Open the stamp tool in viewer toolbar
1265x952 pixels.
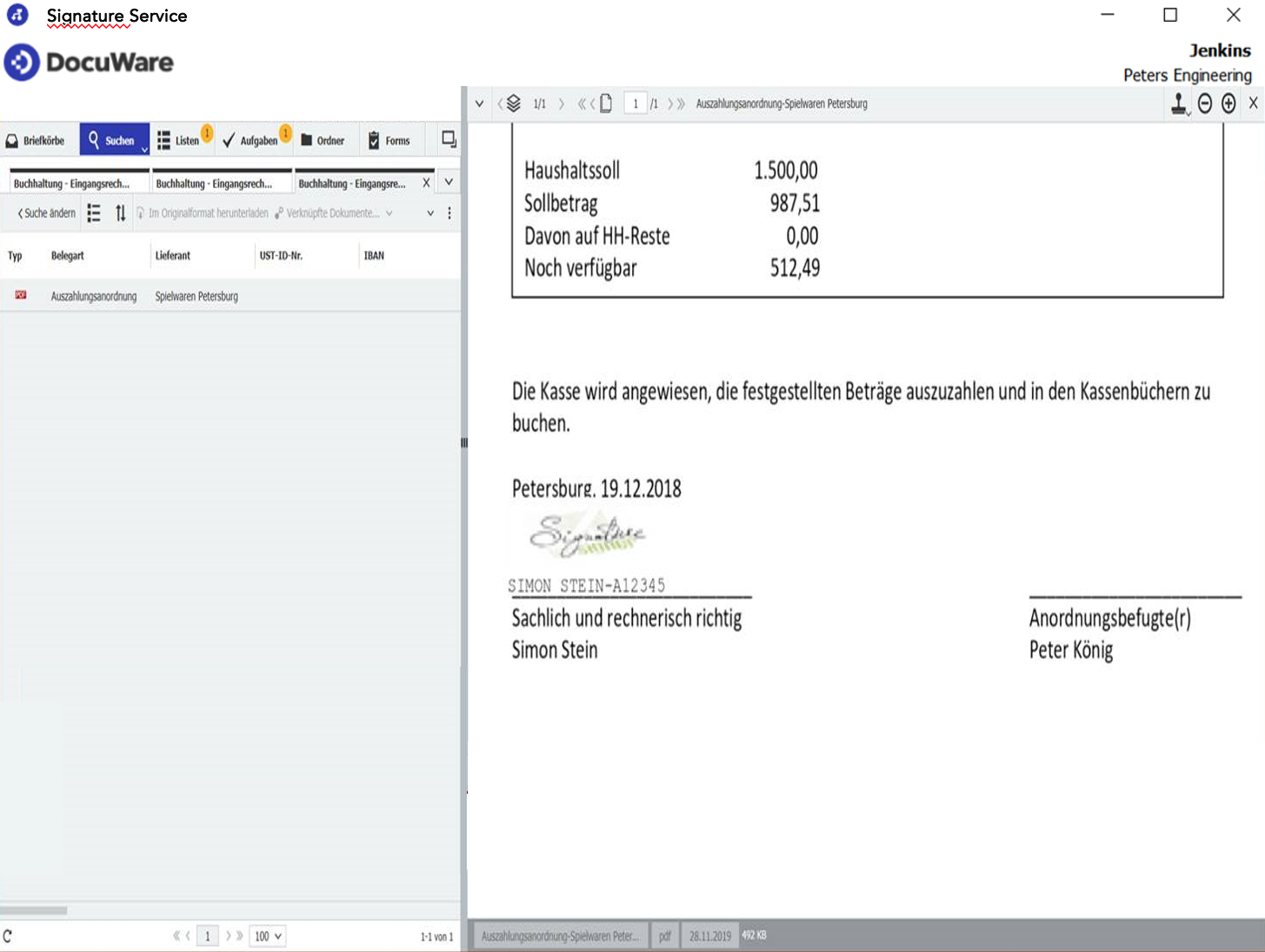1178,104
